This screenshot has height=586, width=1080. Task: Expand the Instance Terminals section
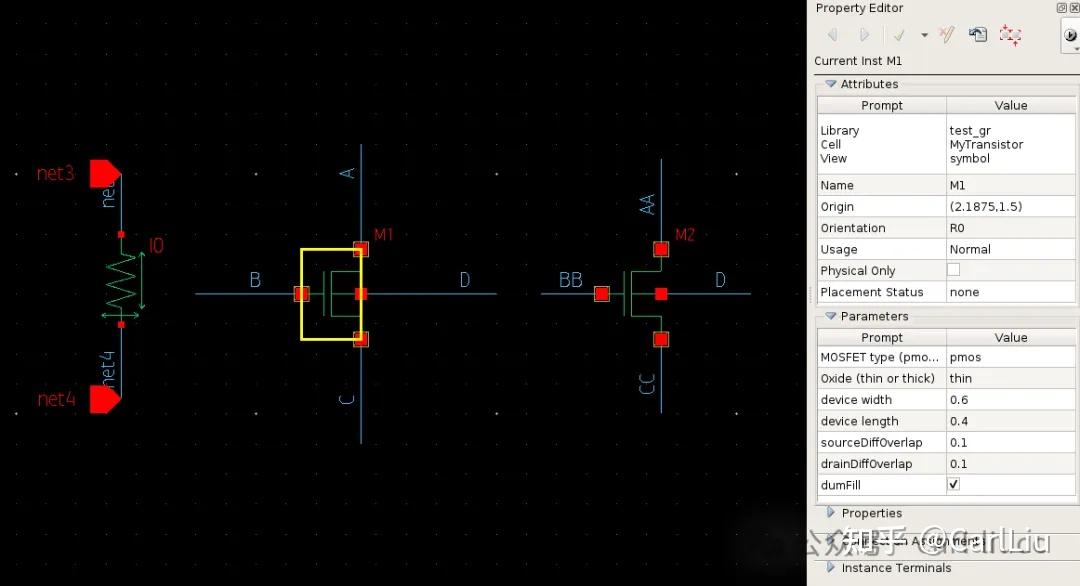[830, 568]
